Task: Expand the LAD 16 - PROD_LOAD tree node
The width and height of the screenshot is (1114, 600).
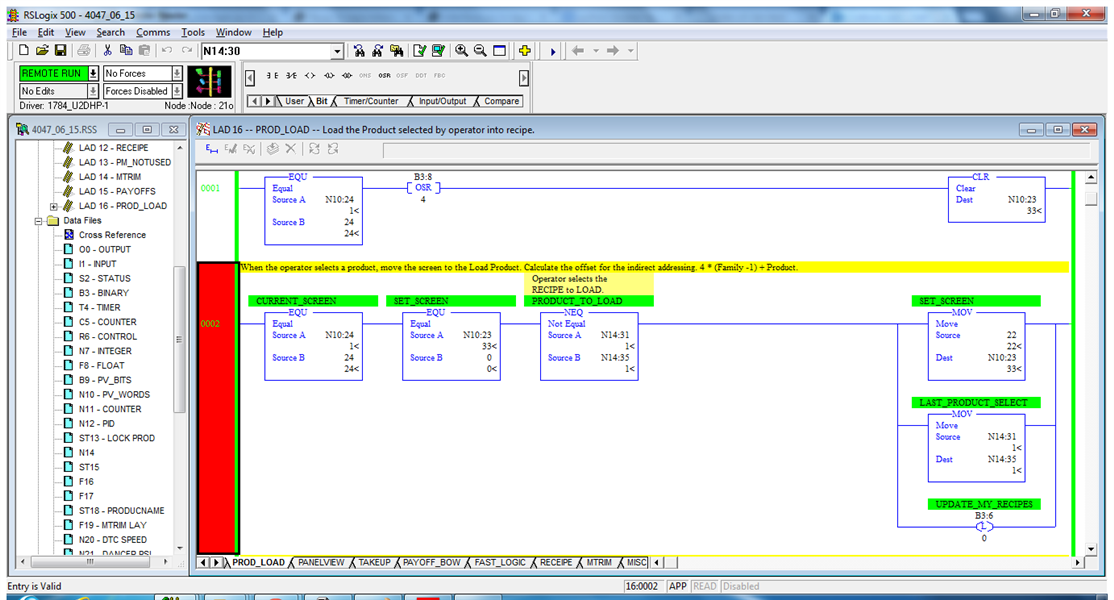Action: [x=54, y=206]
